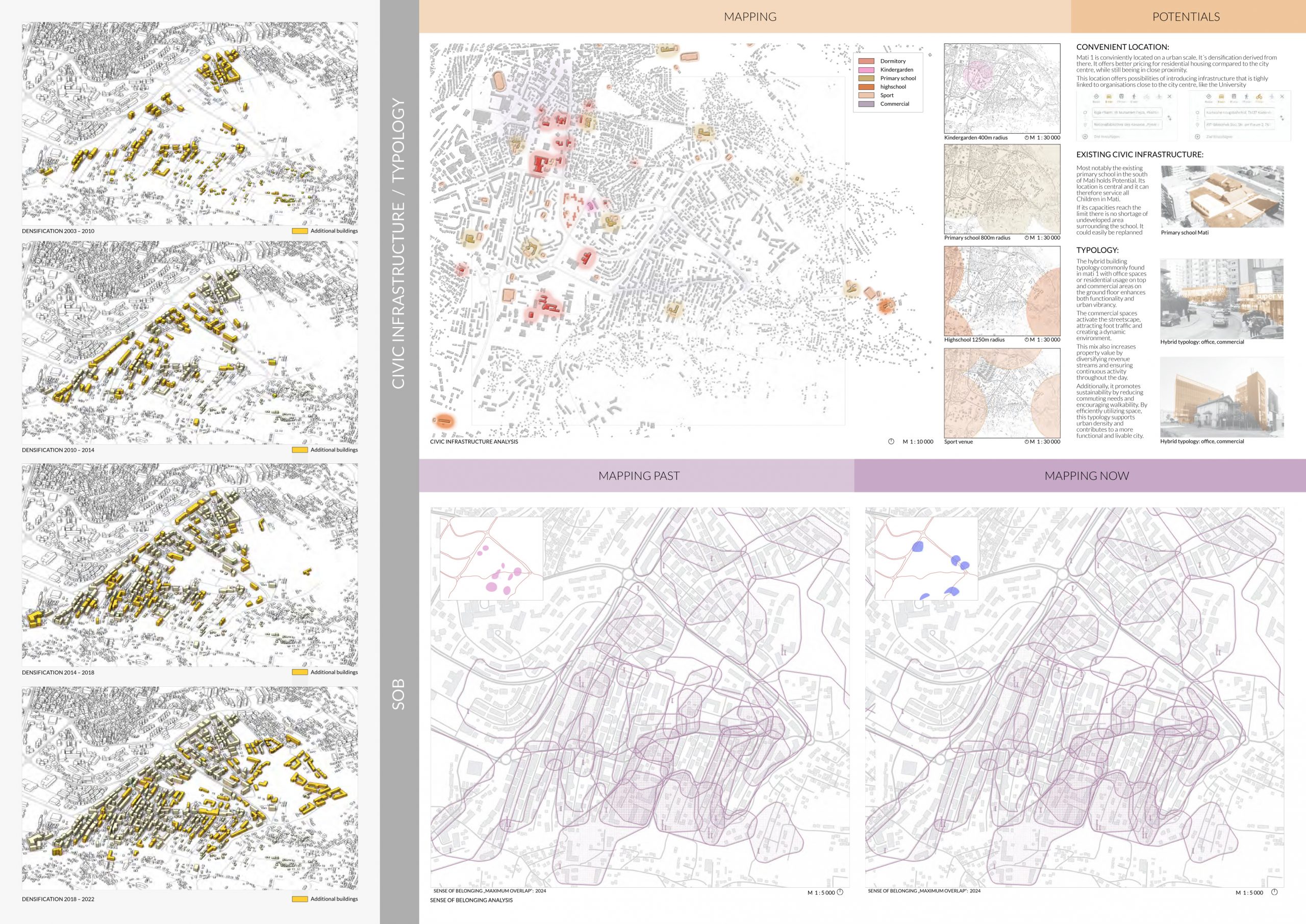
Task: Click the north arrow beside M 1:10 000
Action: [x=891, y=441]
